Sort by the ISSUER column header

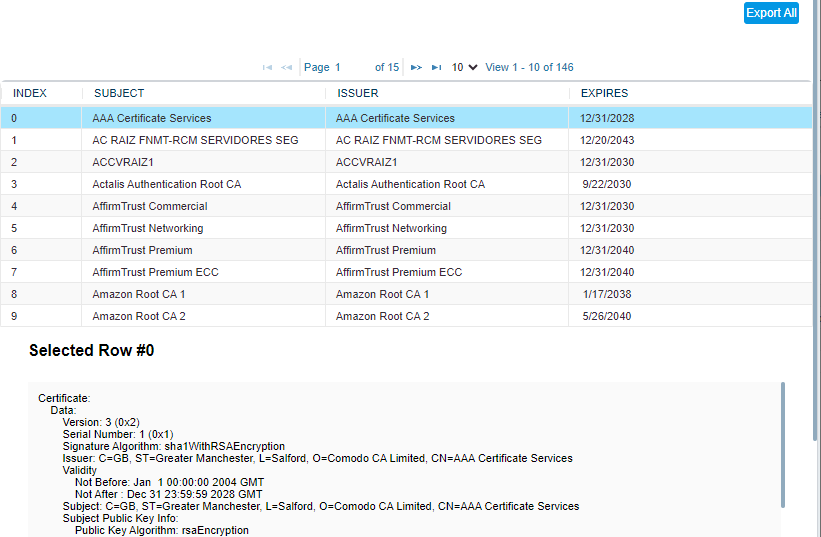tap(358, 93)
